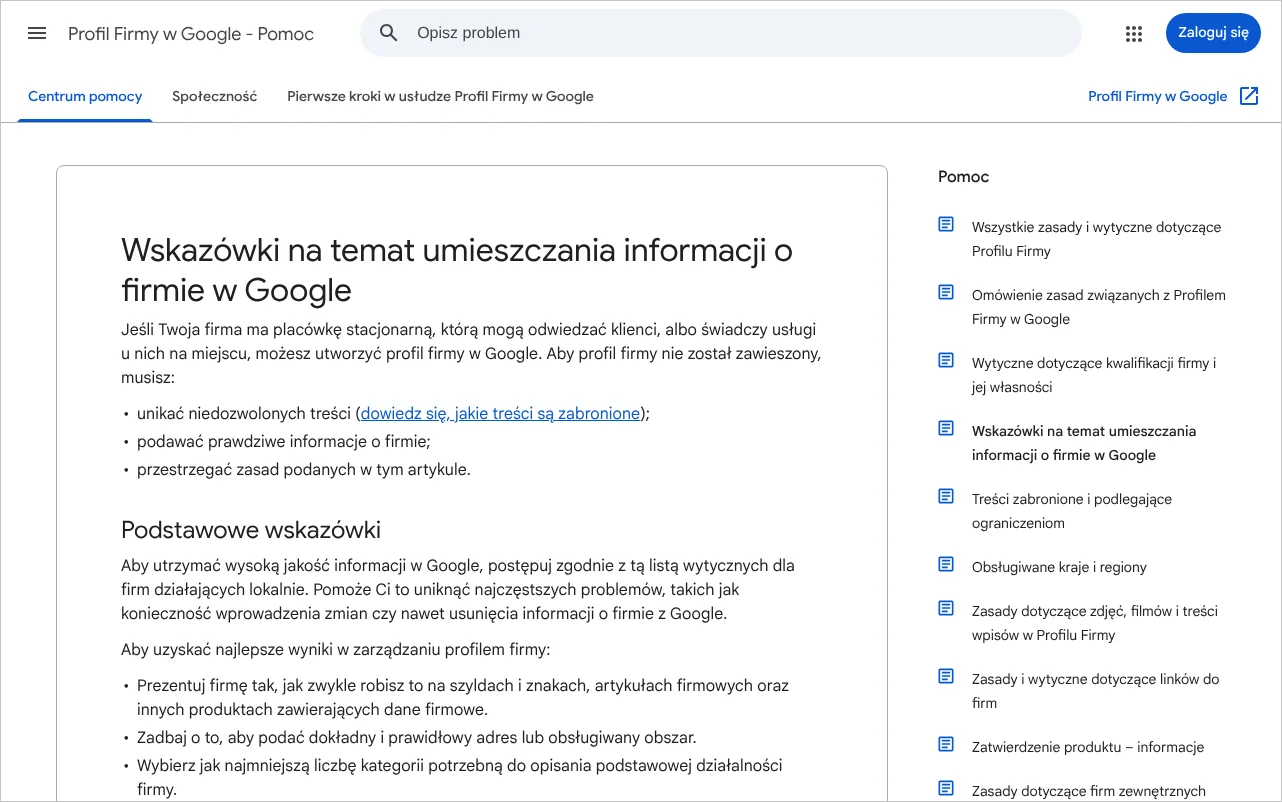Image resolution: width=1282 pixels, height=802 pixels.
Task: Click article icon next to Zasady i wytyczne dotyczące linków
Action: (946, 676)
